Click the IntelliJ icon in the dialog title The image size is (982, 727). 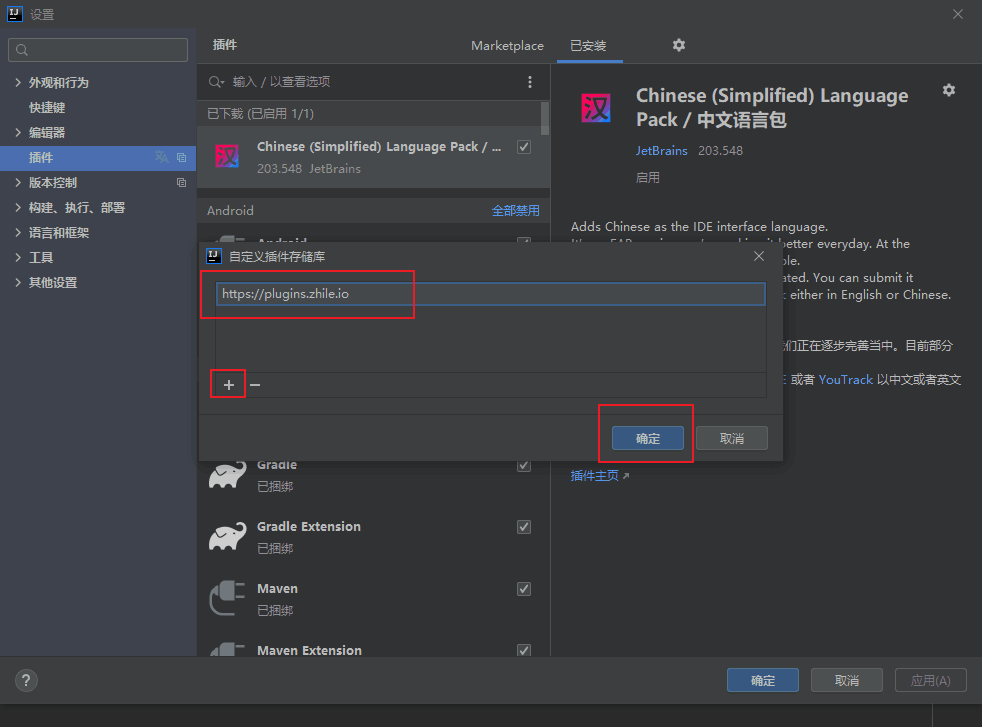[214, 256]
